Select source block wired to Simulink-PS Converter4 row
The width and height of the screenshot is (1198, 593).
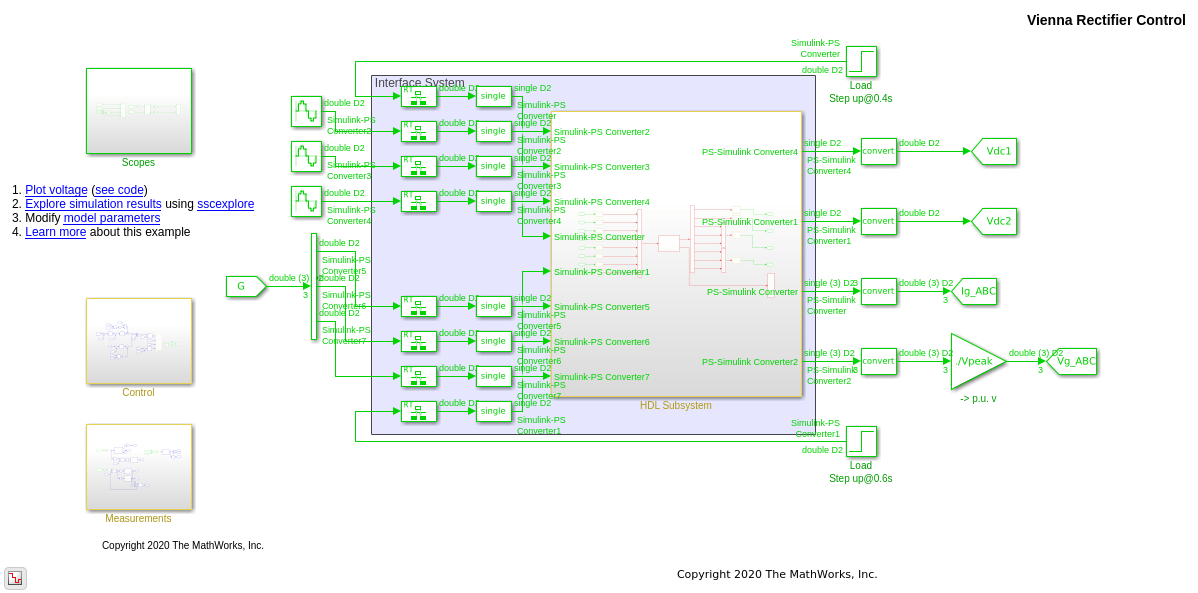(306, 202)
